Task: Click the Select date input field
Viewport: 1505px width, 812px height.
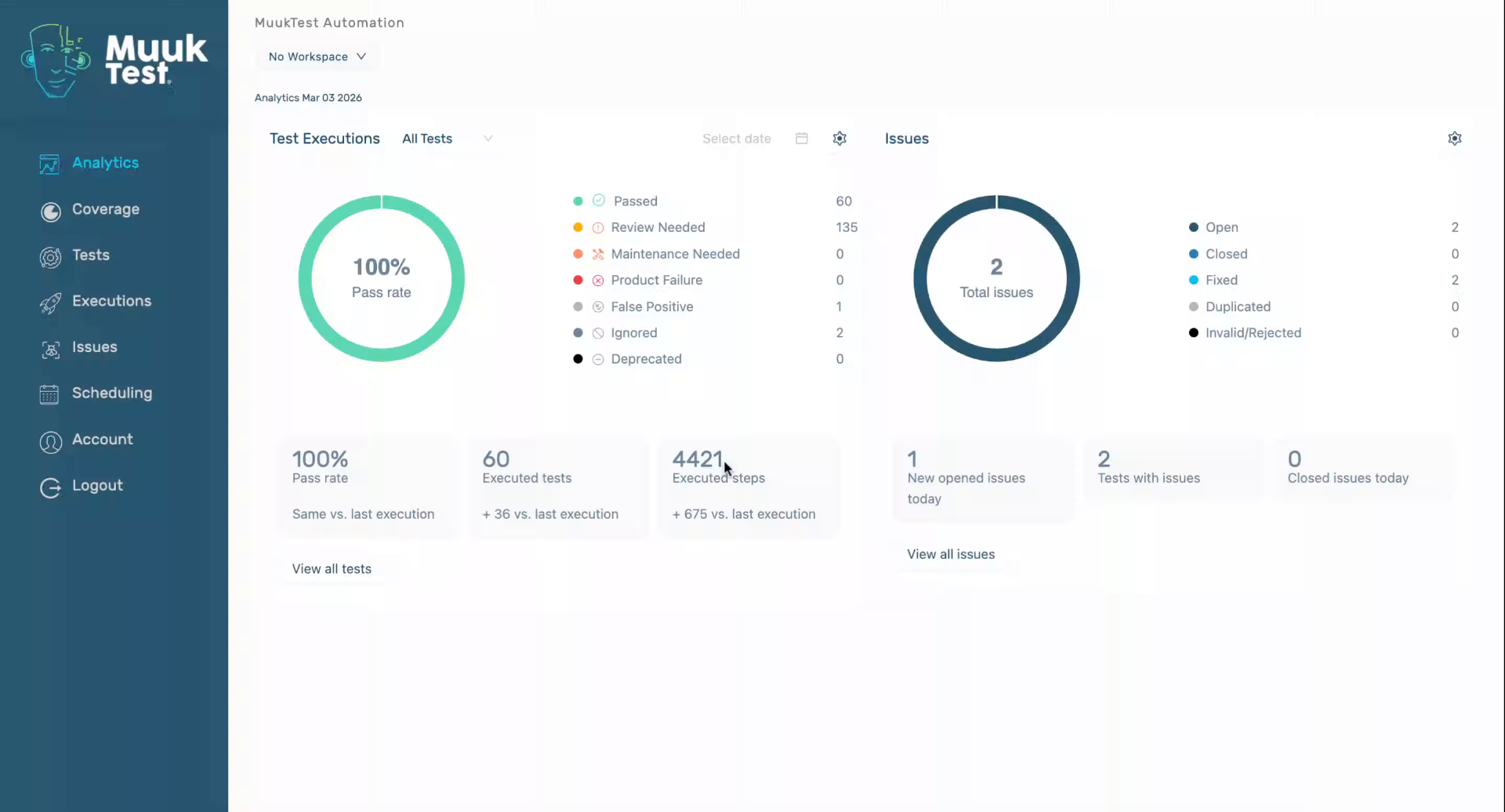Action: (736, 139)
